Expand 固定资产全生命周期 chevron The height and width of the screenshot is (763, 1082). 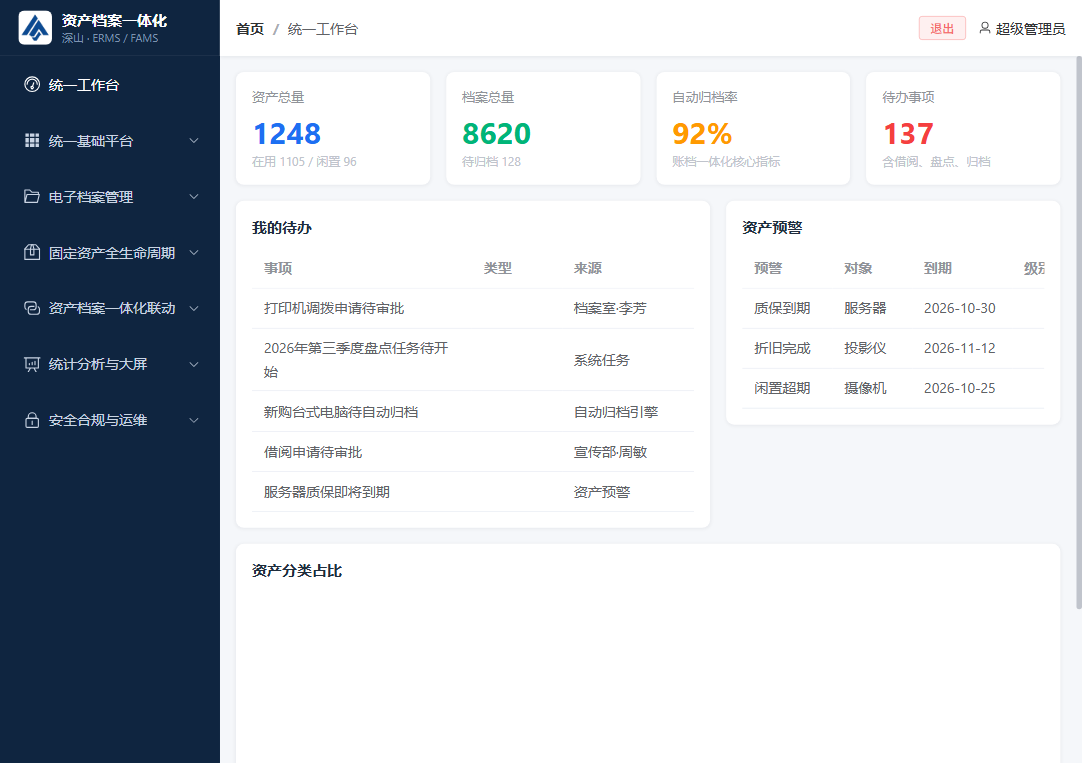click(194, 252)
